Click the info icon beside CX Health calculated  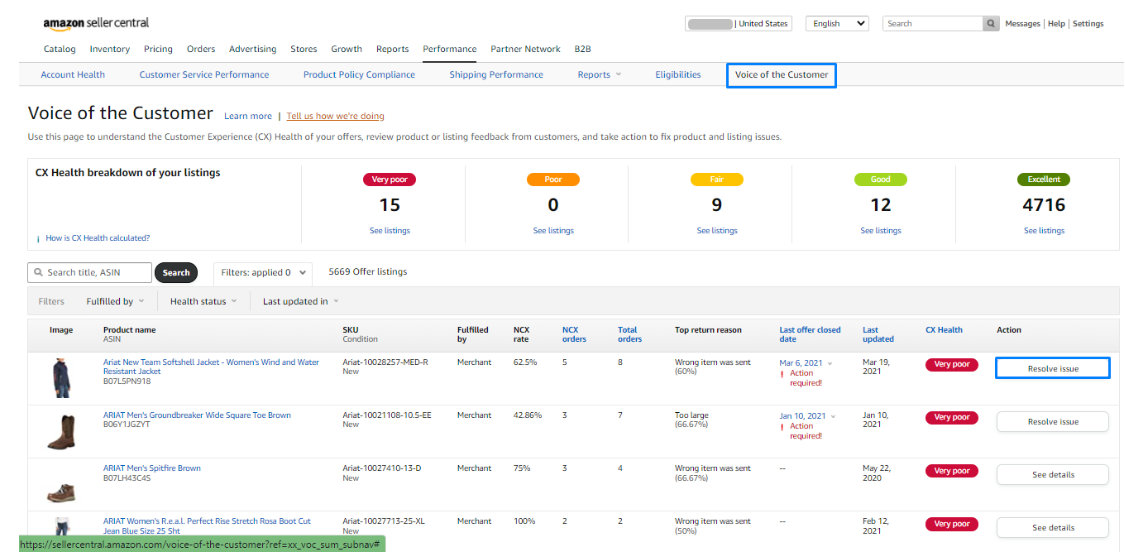click(38, 239)
